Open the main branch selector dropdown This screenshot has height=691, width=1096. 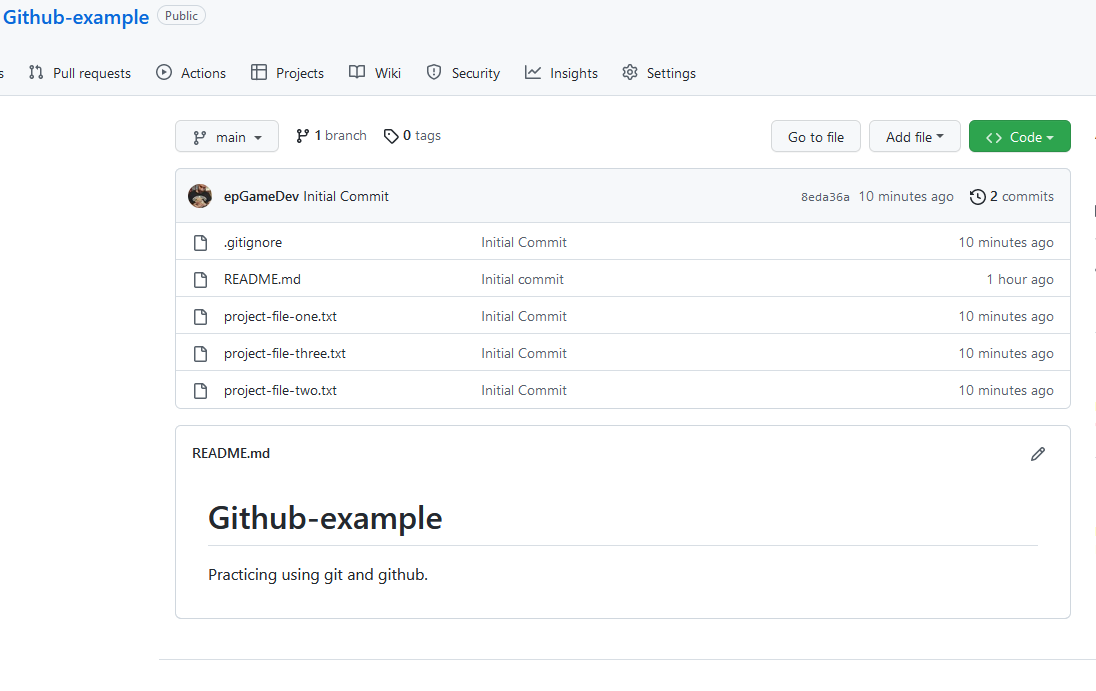click(x=227, y=136)
